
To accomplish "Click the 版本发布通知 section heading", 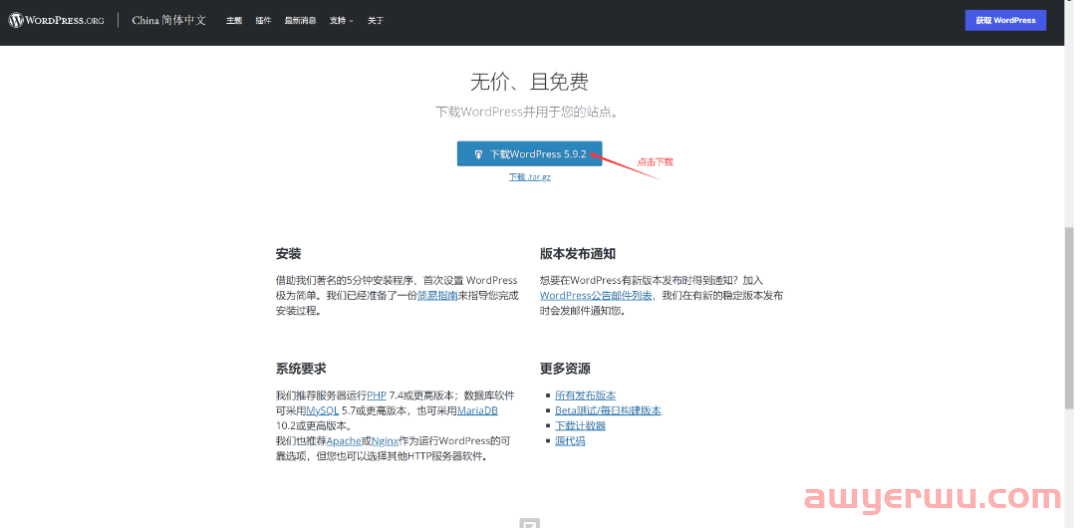I will click(578, 254).
